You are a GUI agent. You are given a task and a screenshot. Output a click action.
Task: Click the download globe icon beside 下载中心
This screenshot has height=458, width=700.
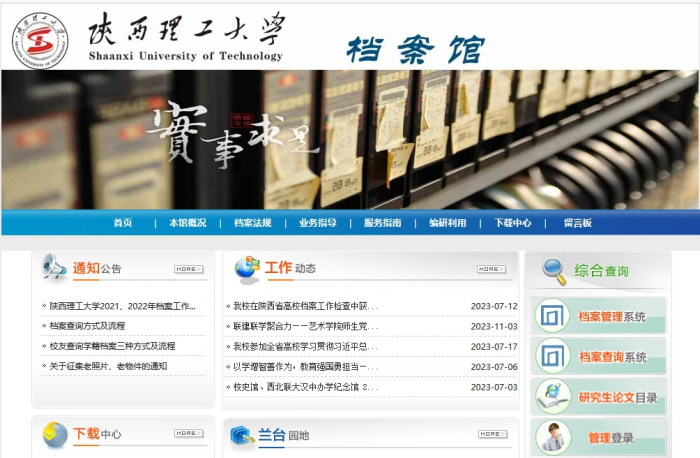tap(55, 434)
